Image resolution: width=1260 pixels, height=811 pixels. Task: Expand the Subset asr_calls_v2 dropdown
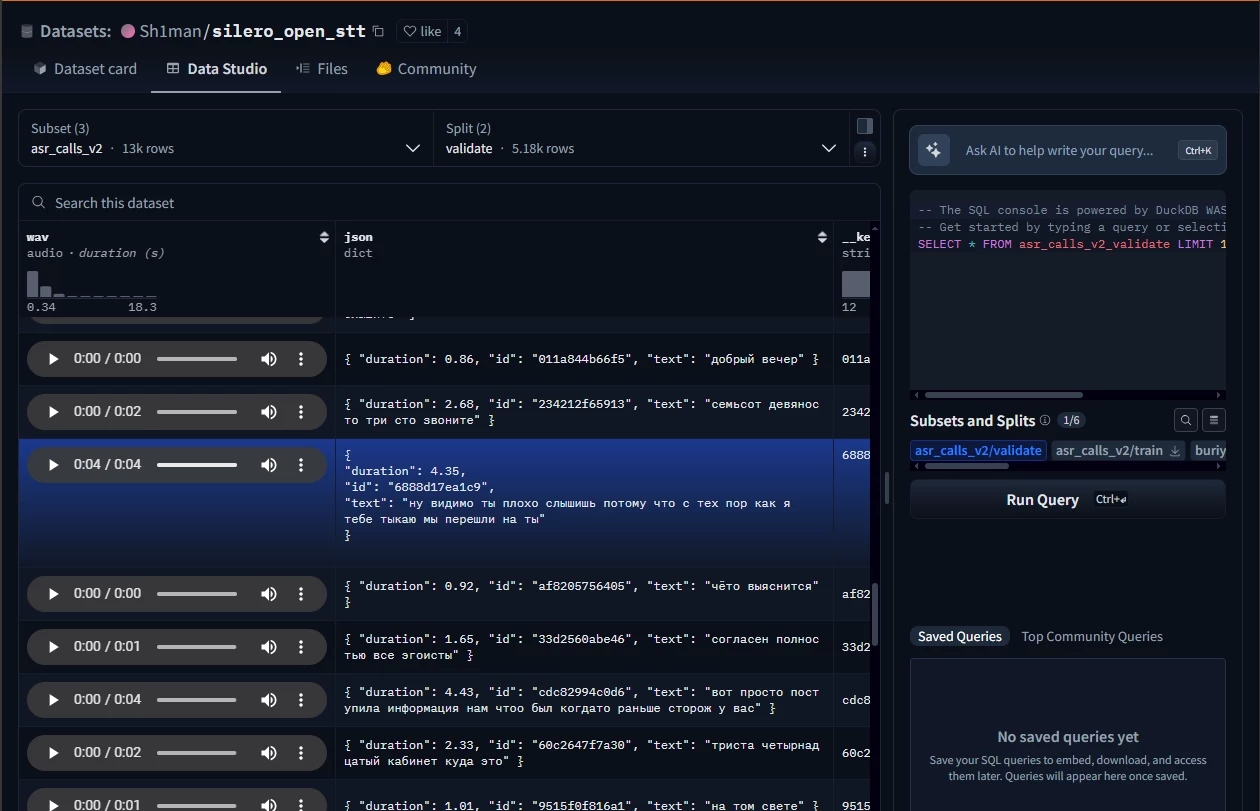point(226,138)
